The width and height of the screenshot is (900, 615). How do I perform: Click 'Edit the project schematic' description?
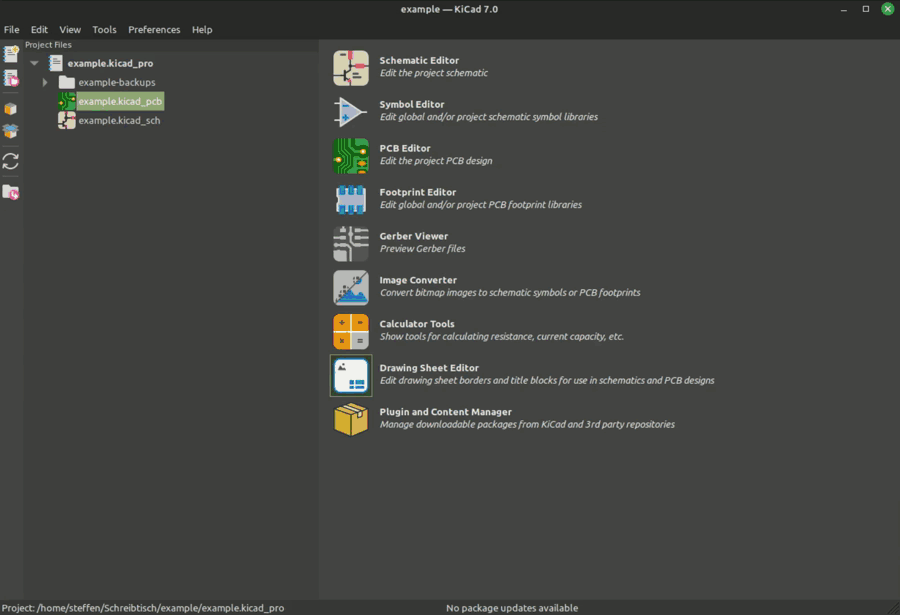pyautogui.click(x=433, y=73)
